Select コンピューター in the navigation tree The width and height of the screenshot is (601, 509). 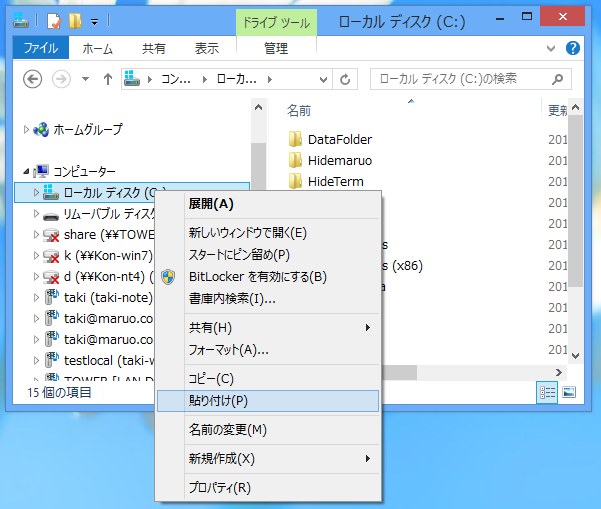coord(84,171)
